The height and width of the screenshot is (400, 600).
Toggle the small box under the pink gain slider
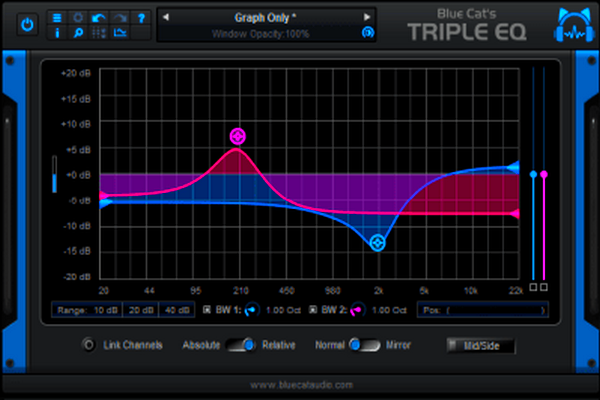544,287
